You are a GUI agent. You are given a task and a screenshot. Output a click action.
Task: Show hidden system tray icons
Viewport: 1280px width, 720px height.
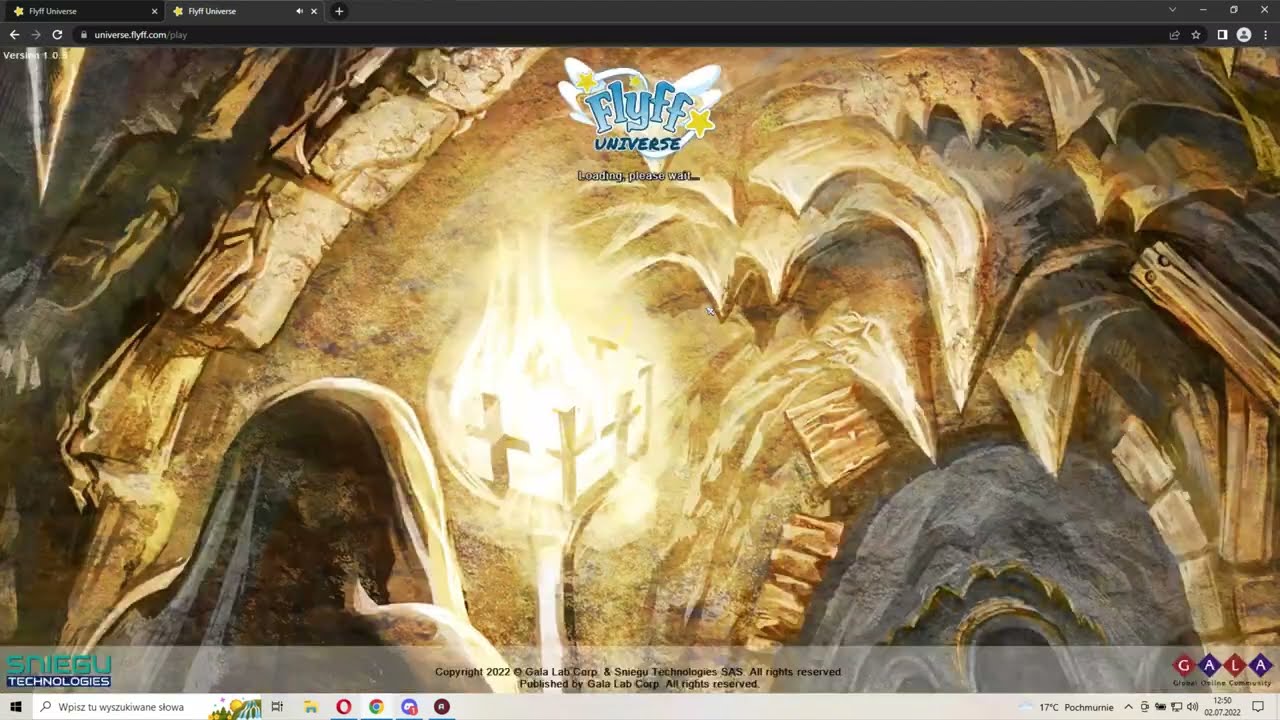click(x=1129, y=707)
